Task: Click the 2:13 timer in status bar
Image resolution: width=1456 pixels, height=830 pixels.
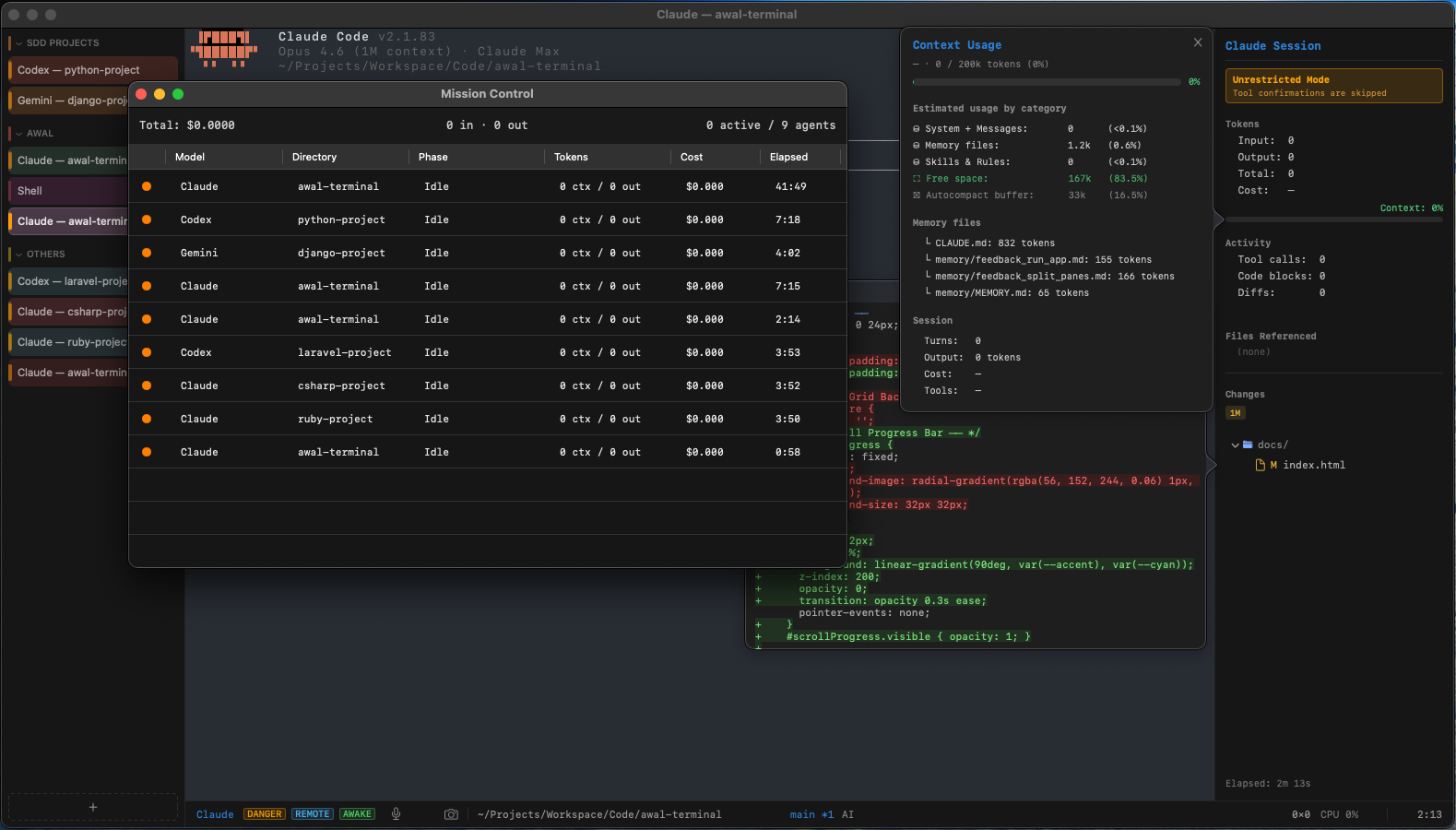Action: tap(1429, 814)
